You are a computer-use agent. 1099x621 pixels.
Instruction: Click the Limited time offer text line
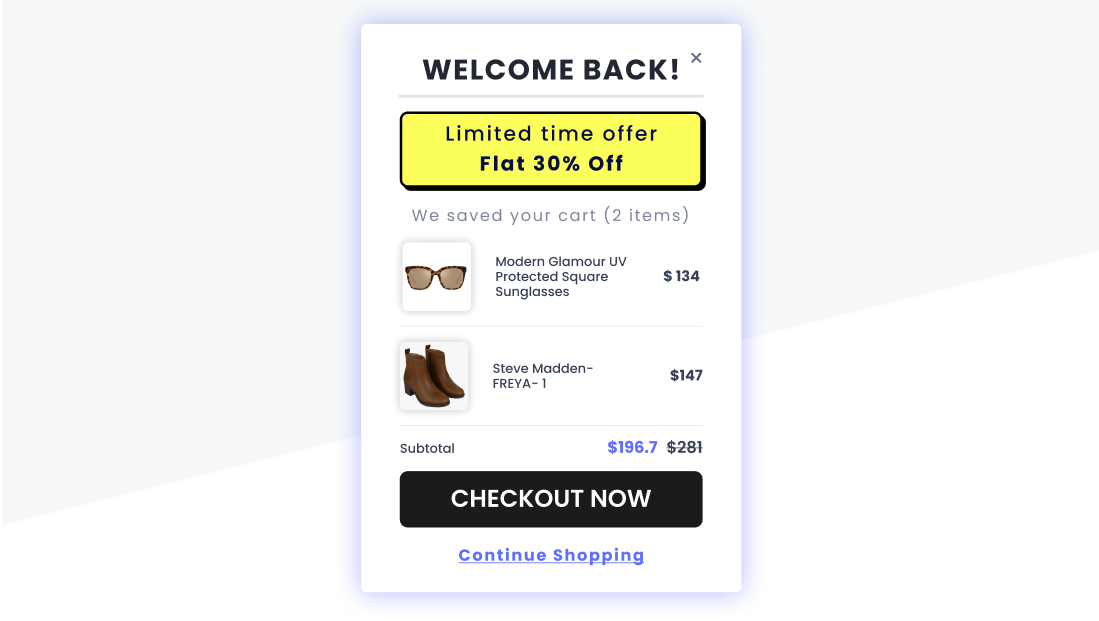551,134
